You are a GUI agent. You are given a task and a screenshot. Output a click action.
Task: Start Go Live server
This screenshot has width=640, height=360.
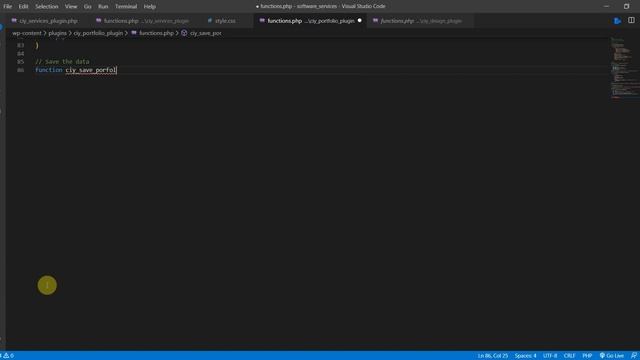611,356
